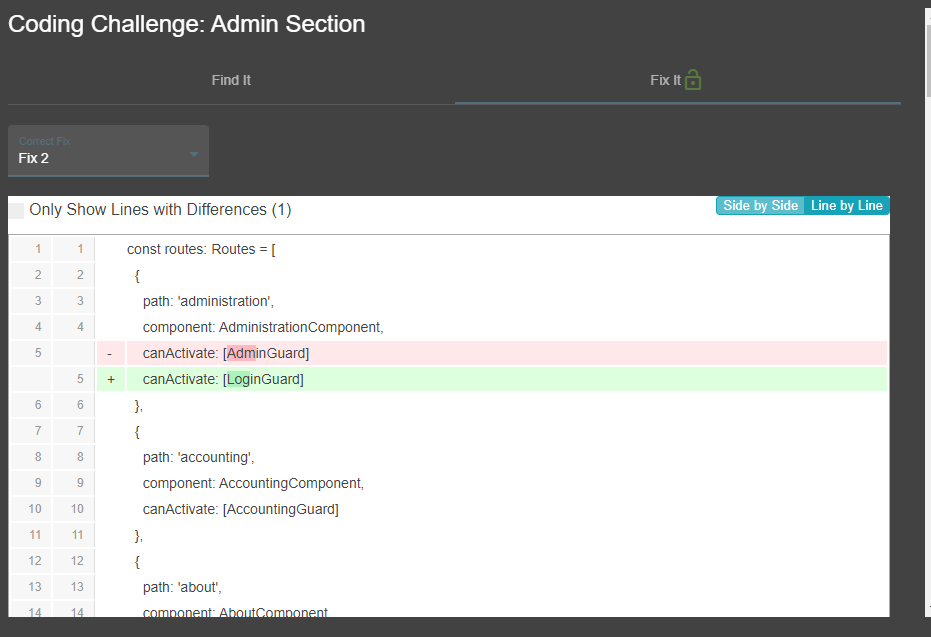Toggle Only Show Lines with Differences
This screenshot has width=931, height=637.
[x=15, y=210]
